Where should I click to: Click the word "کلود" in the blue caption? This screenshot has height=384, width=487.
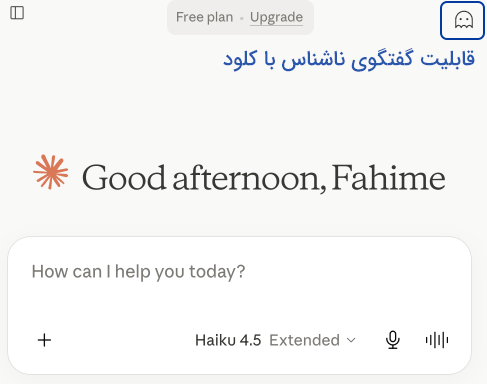pyautogui.click(x=240, y=59)
